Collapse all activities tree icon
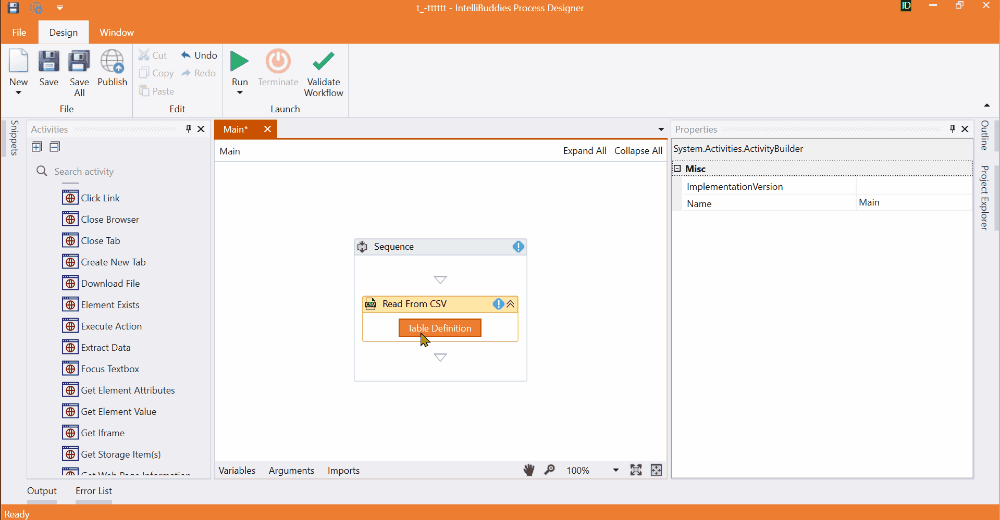Viewport: 1000px width, 520px height. (x=55, y=147)
